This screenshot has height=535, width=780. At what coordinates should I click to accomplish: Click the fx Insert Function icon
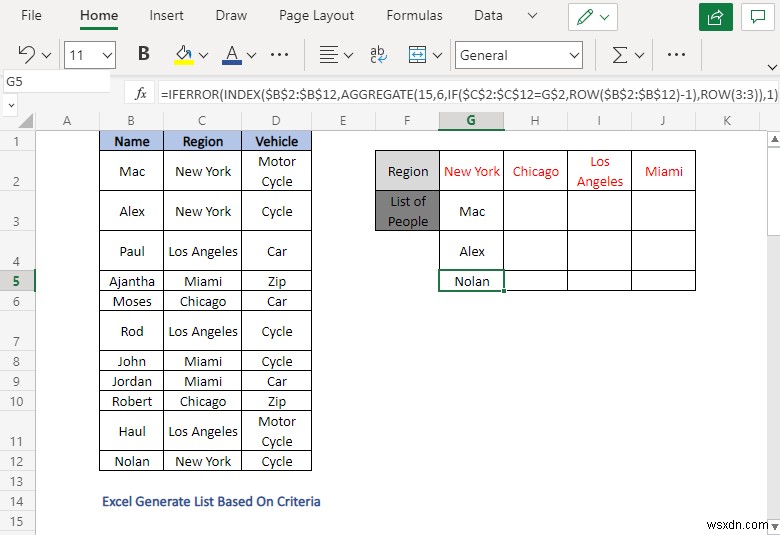coord(141,94)
